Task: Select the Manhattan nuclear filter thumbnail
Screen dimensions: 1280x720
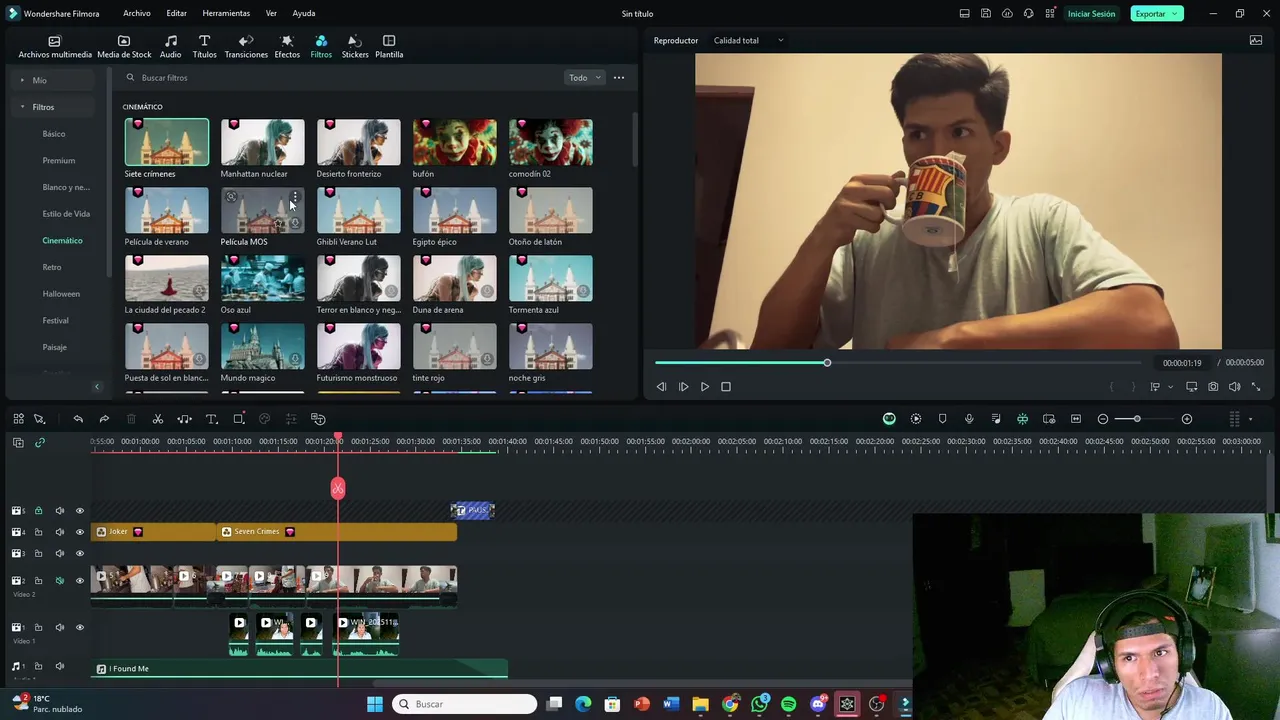Action: click(263, 142)
